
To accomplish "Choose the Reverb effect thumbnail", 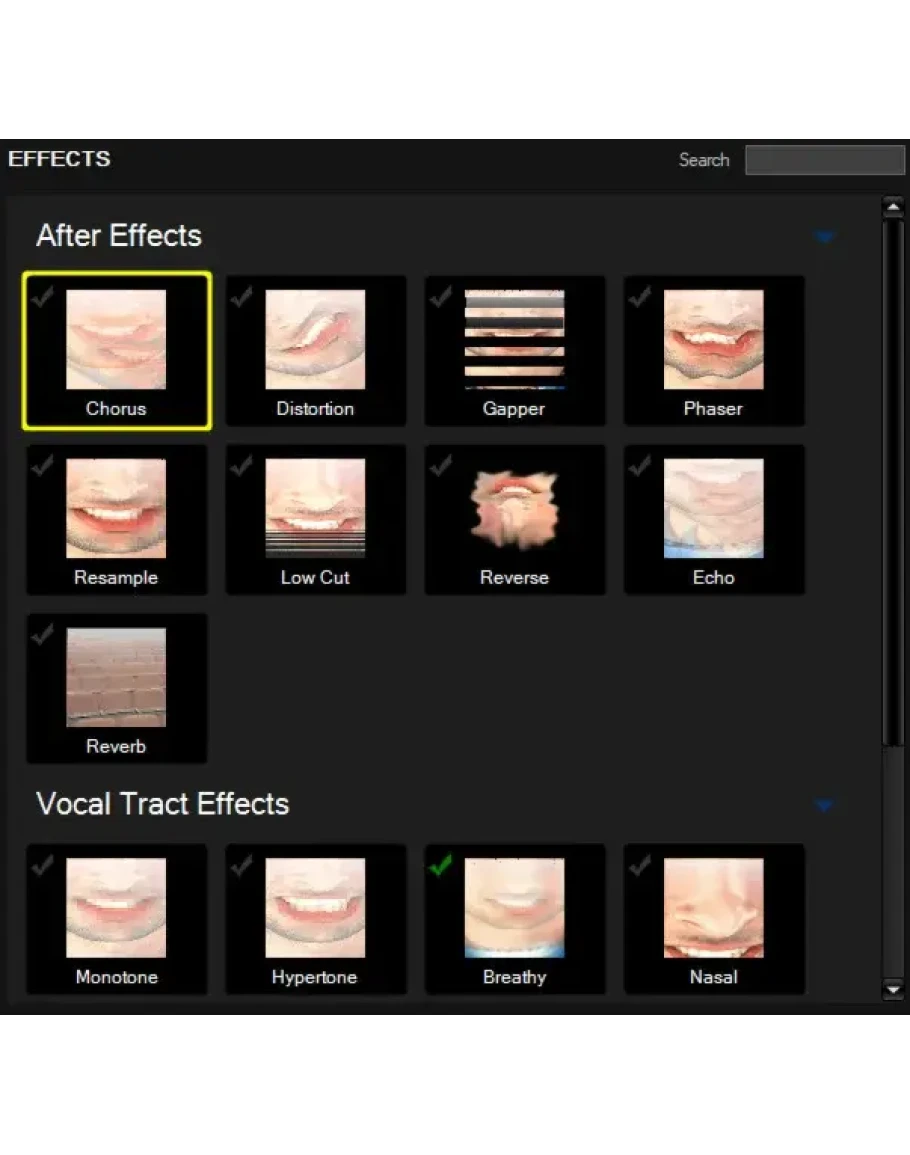I will click(116, 678).
